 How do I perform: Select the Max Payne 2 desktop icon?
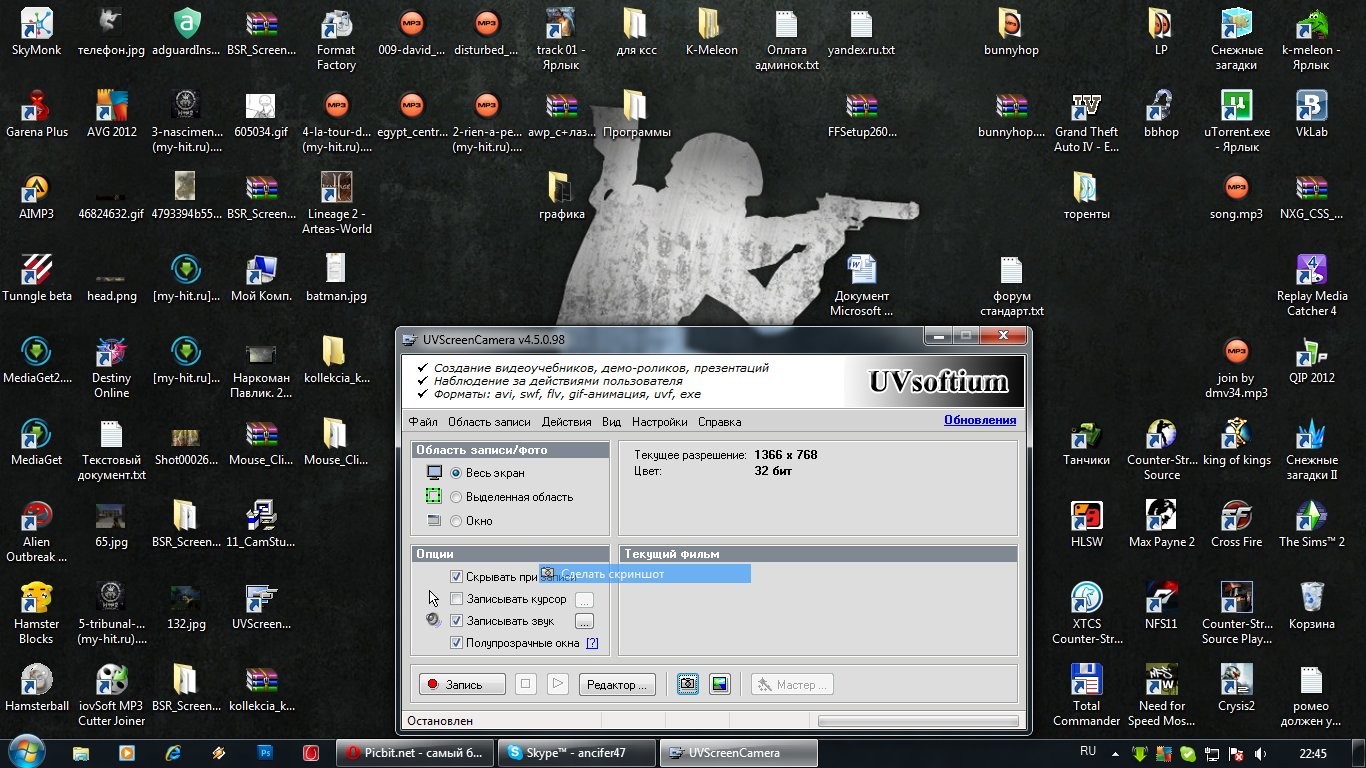(x=1161, y=524)
